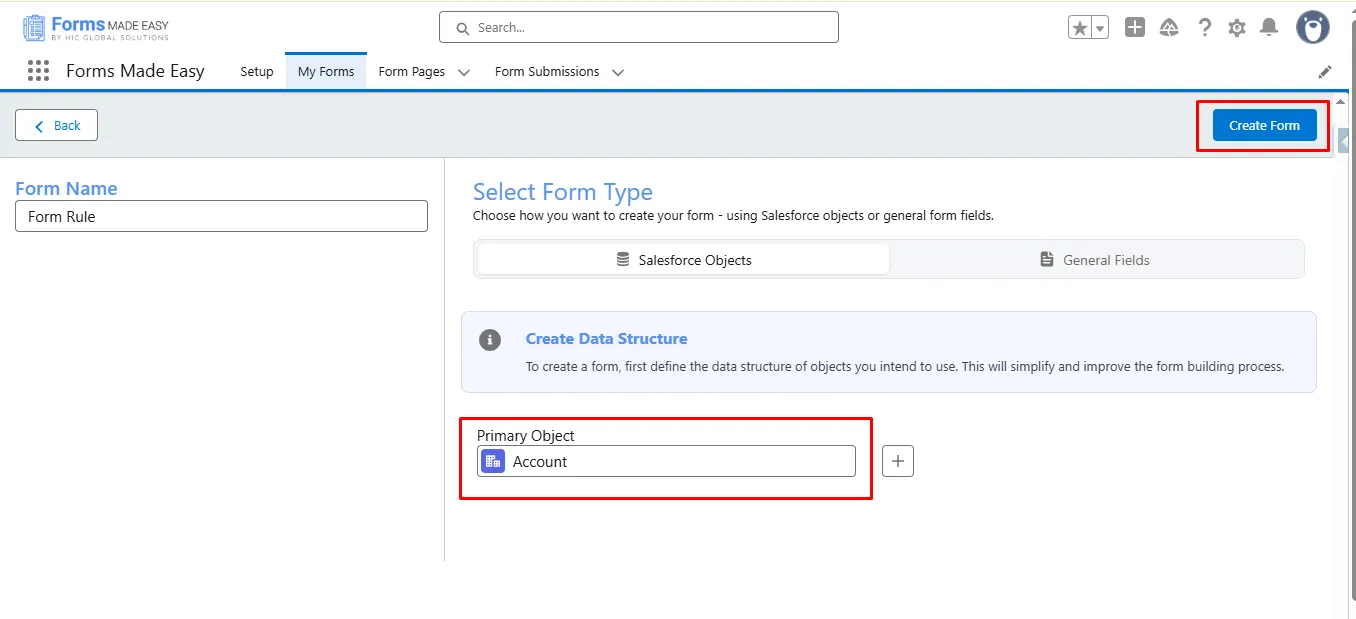Click the Forms Made Easy logo
Viewport: 1356px width, 619px height.
click(95, 28)
